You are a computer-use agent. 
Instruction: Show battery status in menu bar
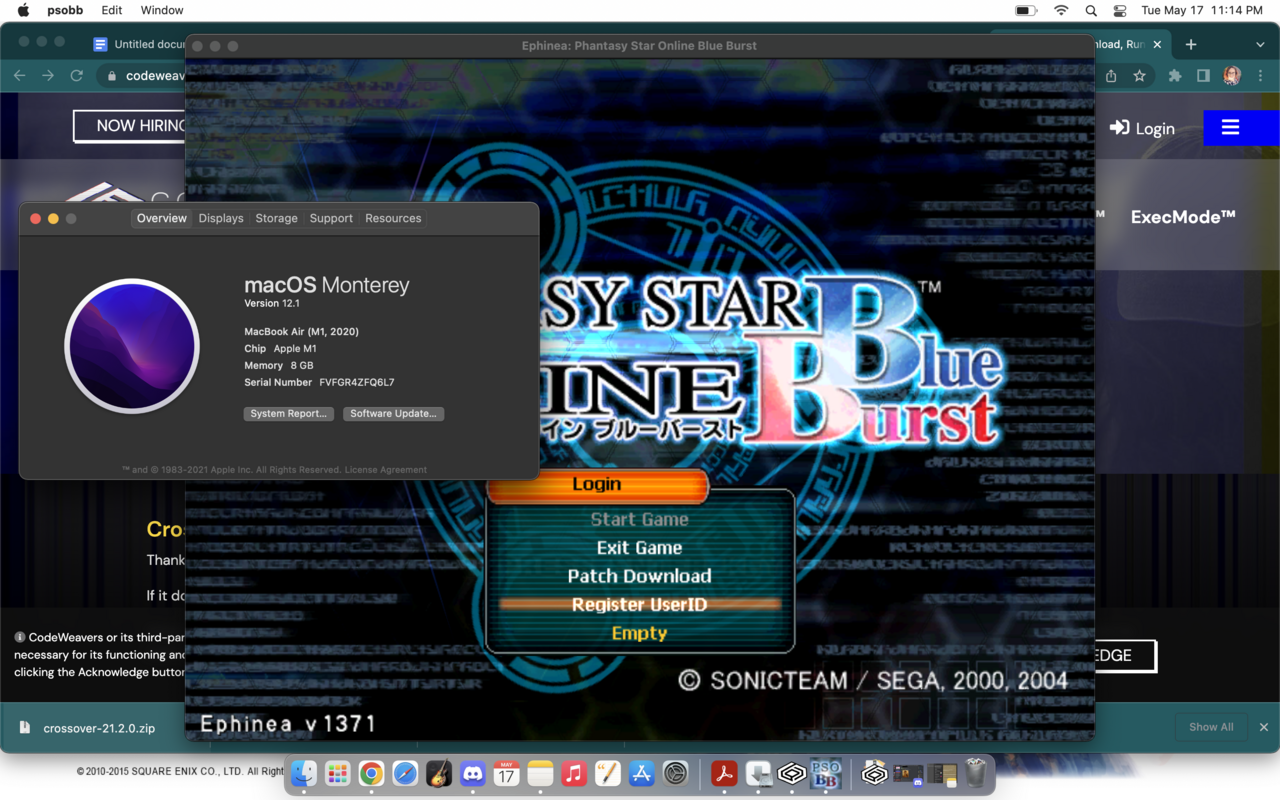tap(1026, 10)
